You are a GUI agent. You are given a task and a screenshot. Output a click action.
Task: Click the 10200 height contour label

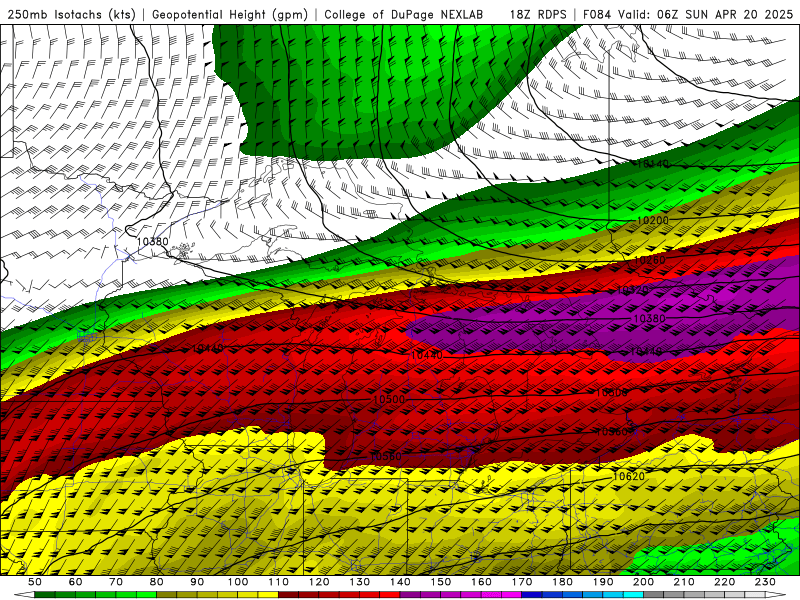pos(653,220)
